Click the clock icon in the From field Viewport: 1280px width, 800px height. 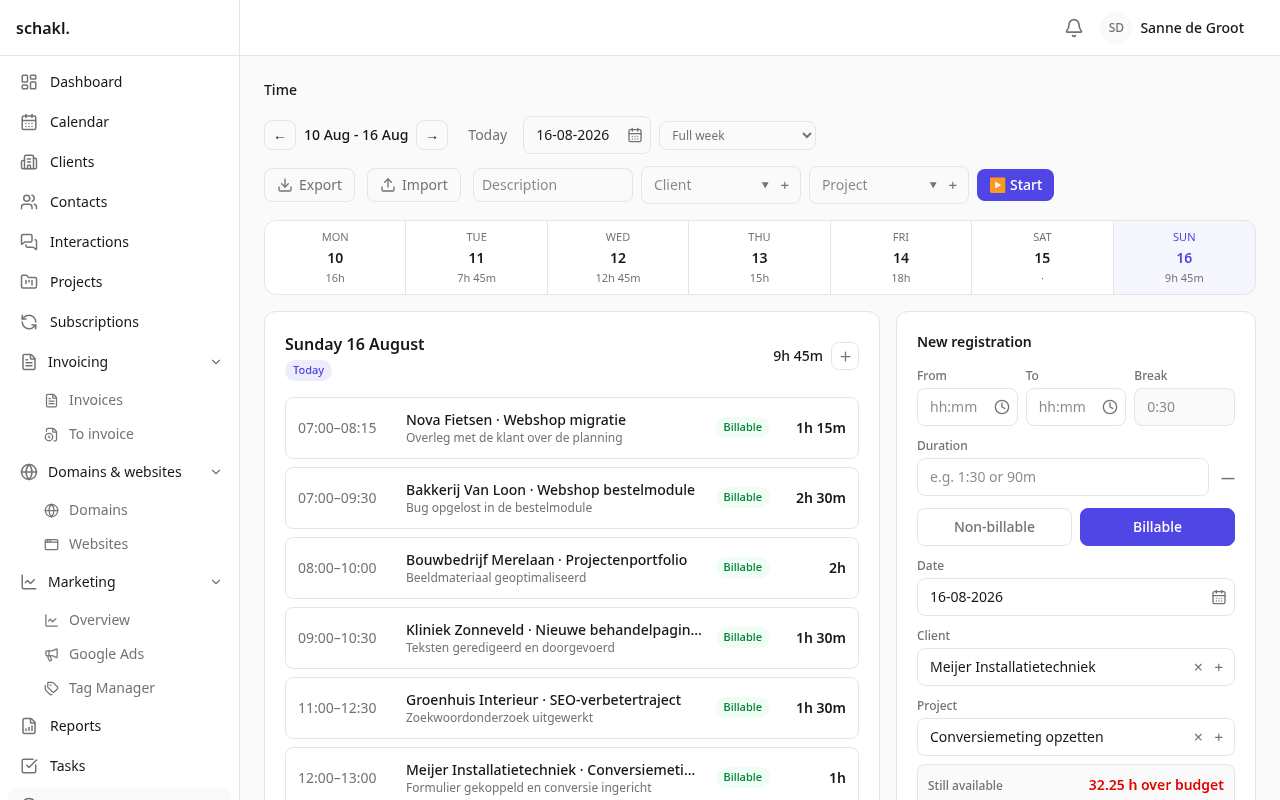[1002, 407]
